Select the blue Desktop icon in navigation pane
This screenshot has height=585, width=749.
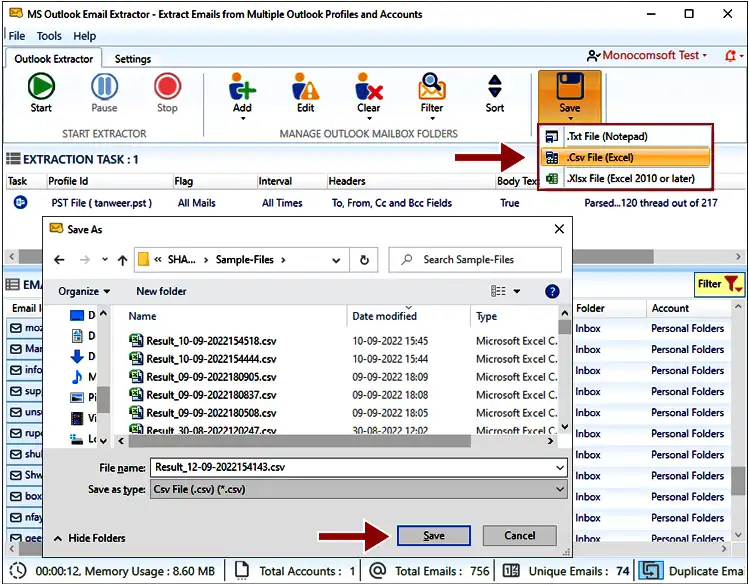pos(77,315)
